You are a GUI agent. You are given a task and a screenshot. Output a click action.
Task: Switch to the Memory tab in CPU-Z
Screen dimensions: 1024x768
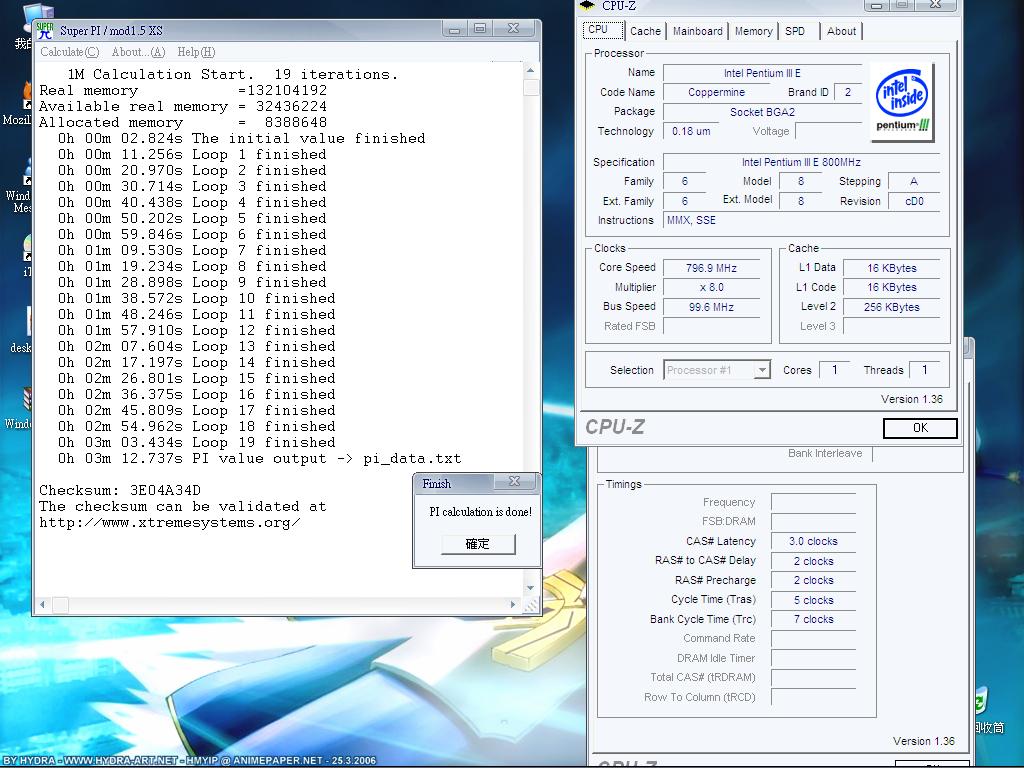coord(753,31)
